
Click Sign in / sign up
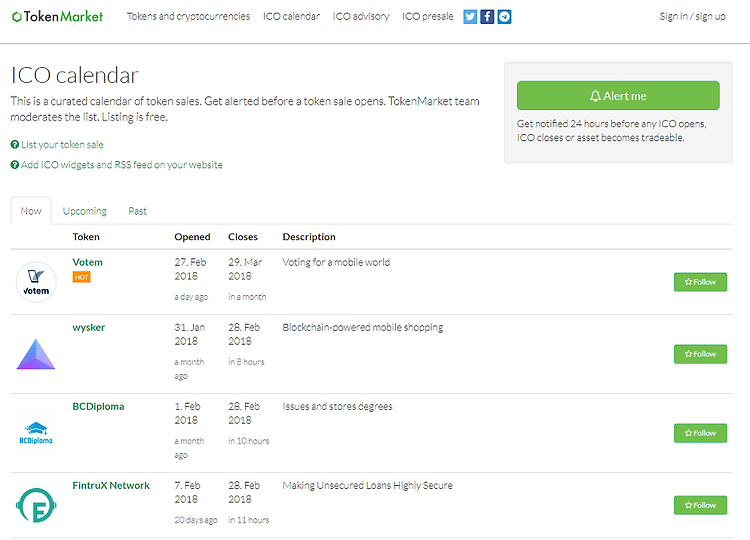[x=692, y=16]
